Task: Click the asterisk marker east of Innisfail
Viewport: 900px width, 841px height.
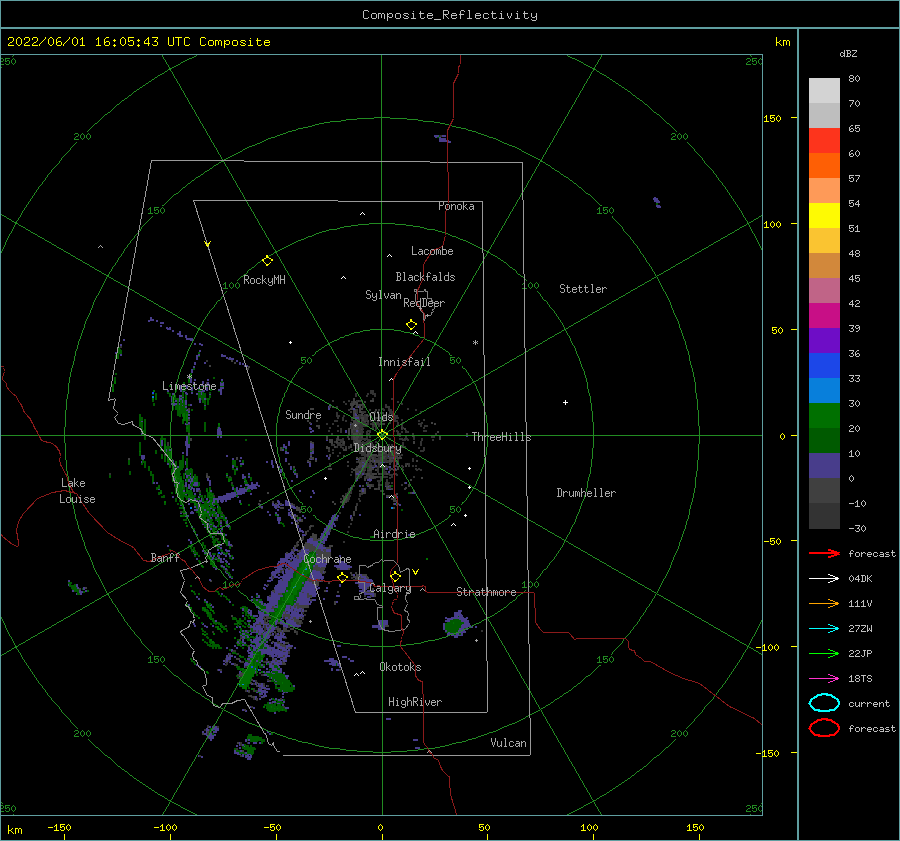Action: click(475, 343)
